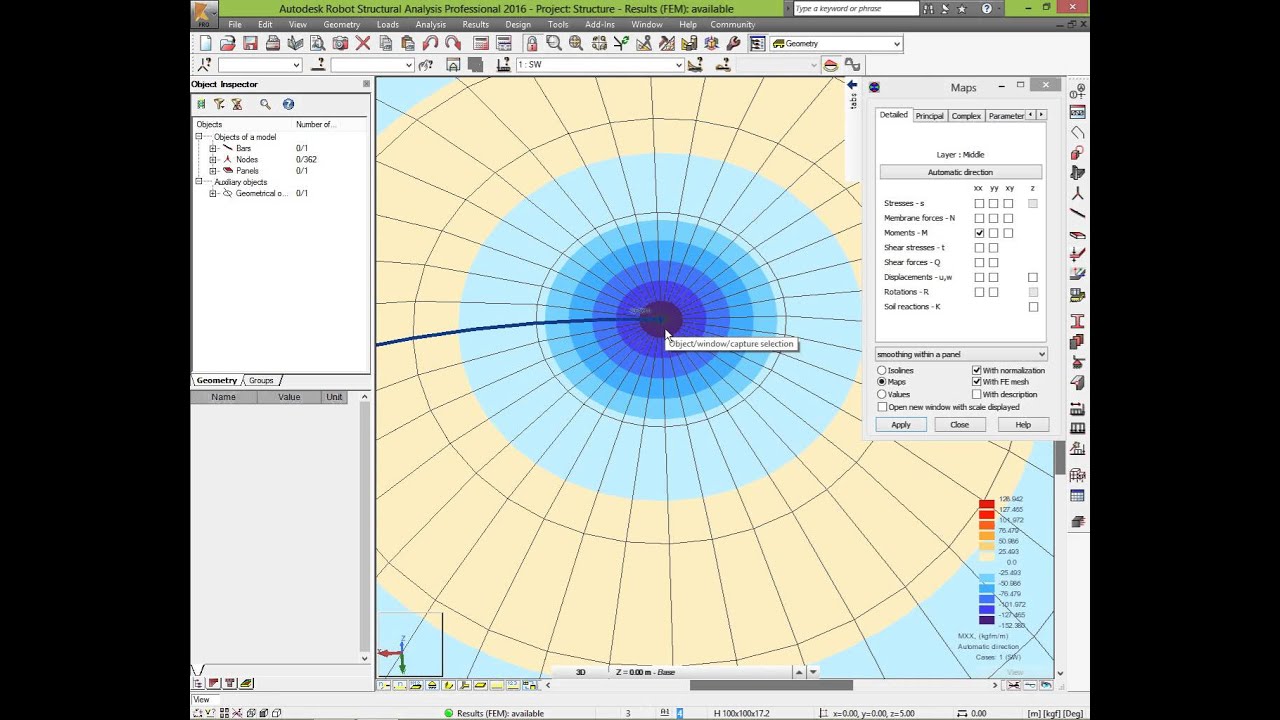
Task: Click the New project icon in the toolbar
Action: pyautogui.click(x=205, y=43)
